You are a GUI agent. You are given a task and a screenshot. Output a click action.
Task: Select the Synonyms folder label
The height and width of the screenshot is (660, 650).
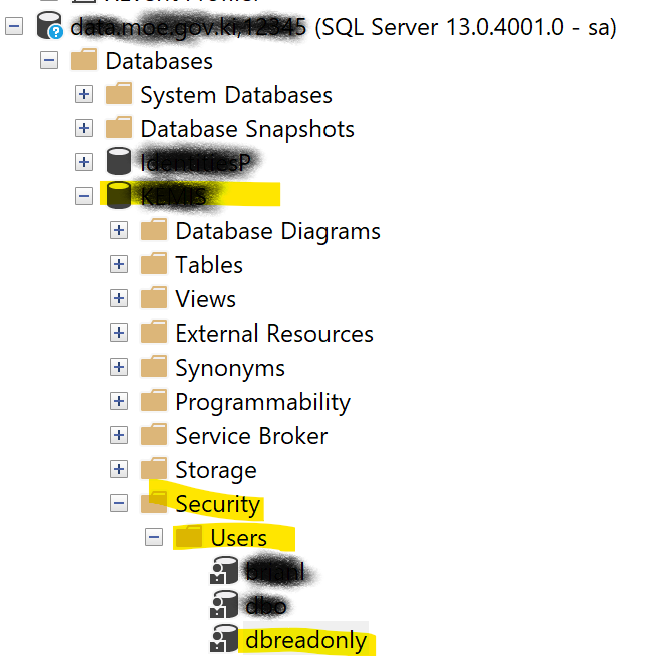(x=230, y=368)
